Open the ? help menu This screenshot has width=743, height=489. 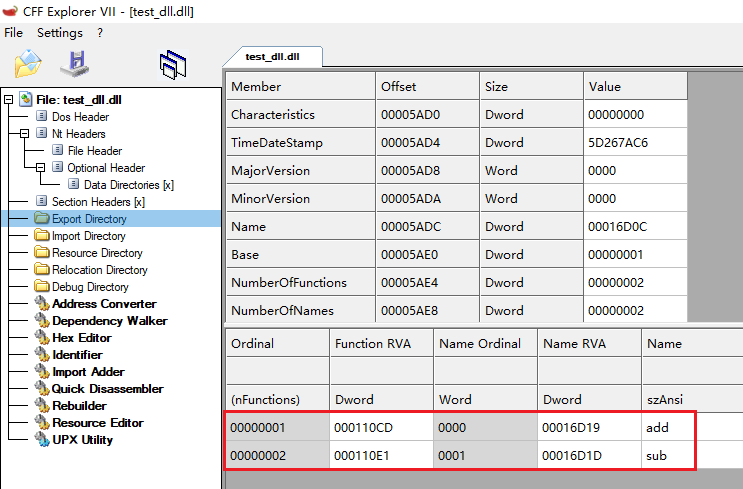click(100, 33)
